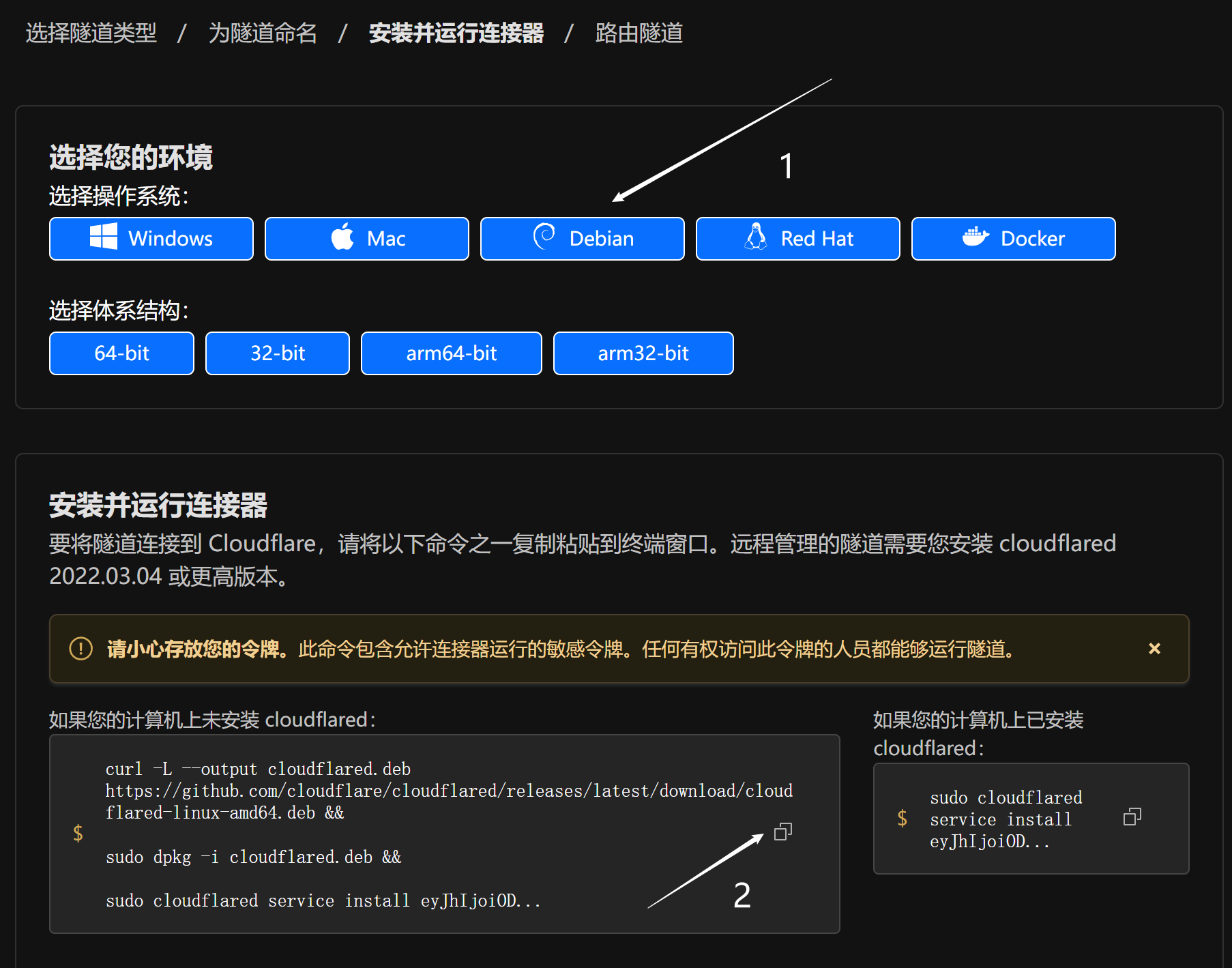This screenshot has height=968, width=1232.
Task: Go to 选择隧道类型 breadcrumb step
Action: click(91, 33)
